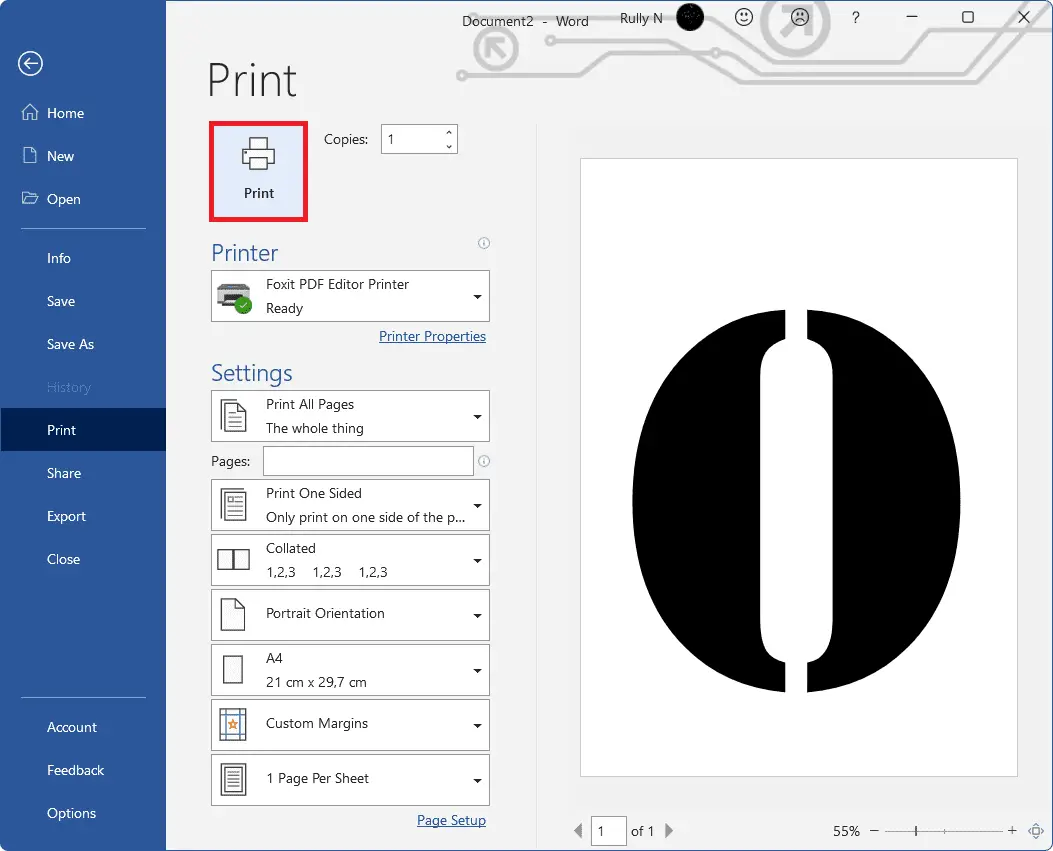The height and width of the screenshot is (851, 1053).
Task: Click the Open folder icon
Action: pos(30,199)
